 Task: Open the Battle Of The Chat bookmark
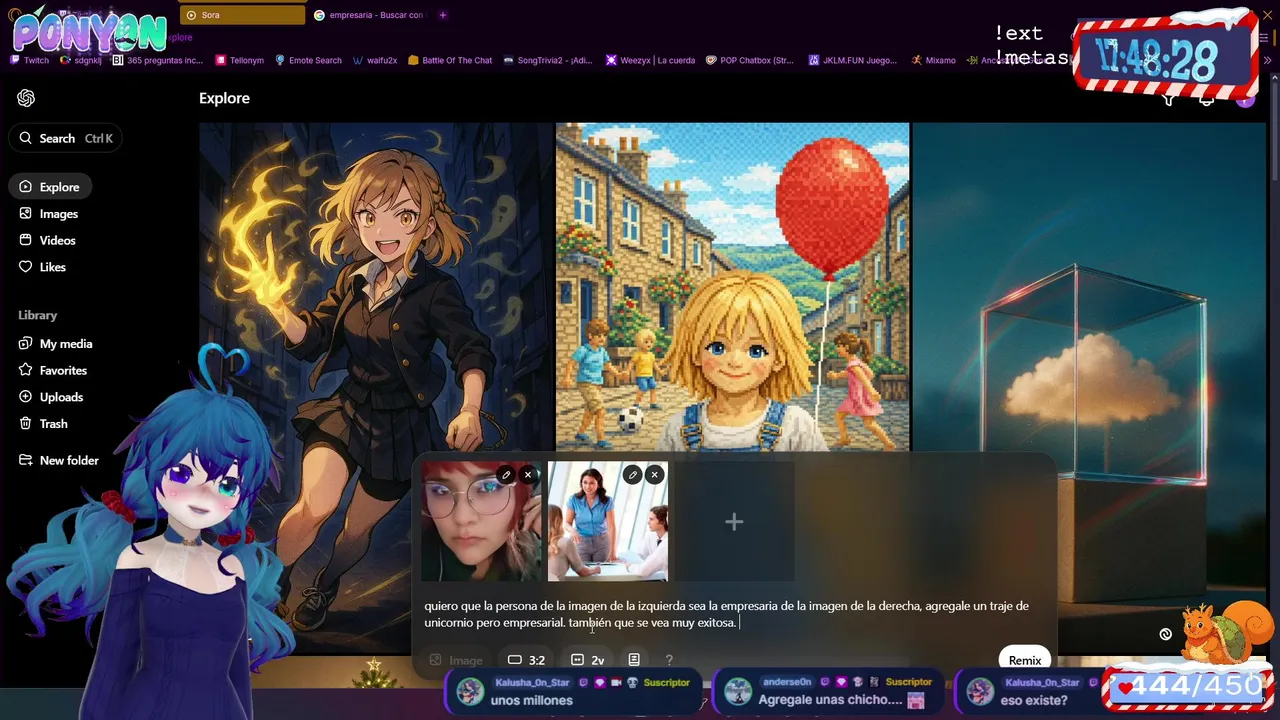450,60
